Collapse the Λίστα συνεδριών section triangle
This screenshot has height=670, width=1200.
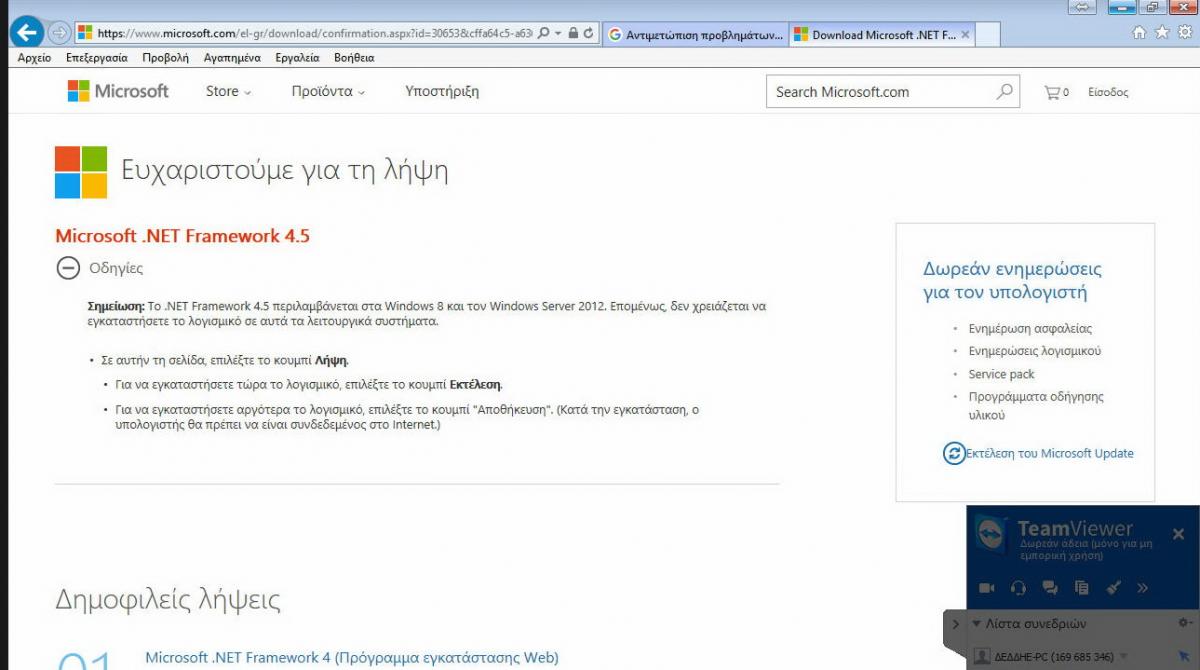tap(977, 624)
